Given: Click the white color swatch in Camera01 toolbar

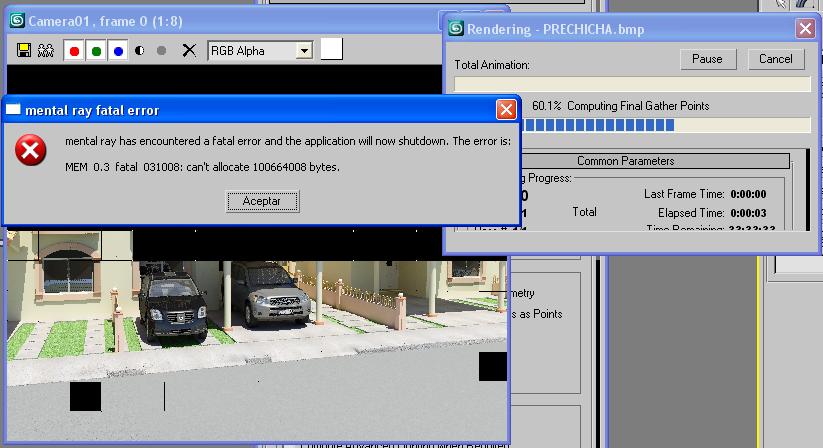Looking at the screenshot, I should 332,49.
